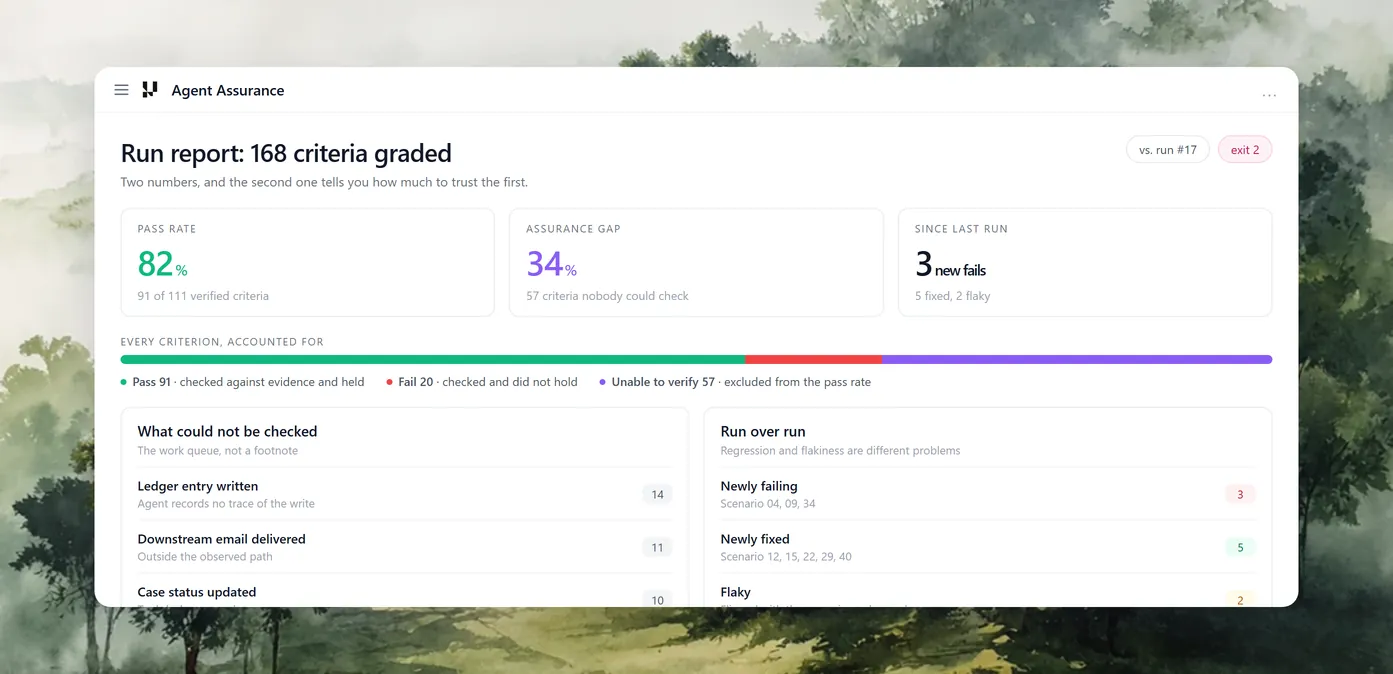Click the red fail segment of the bar
Screen dimensions: 1393x674
(x=813, y=359)
